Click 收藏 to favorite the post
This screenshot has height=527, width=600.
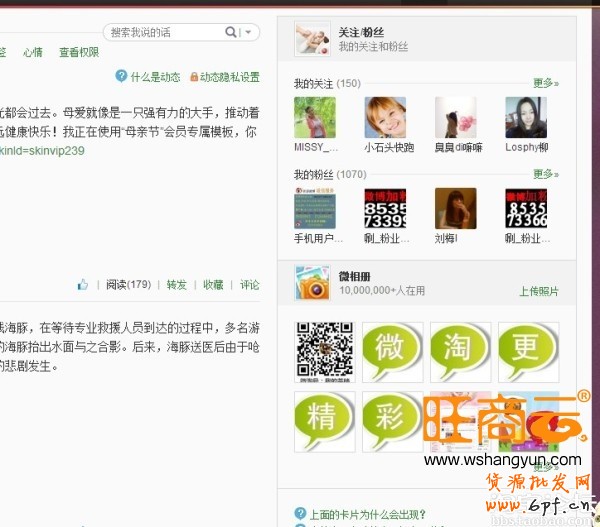click(213, 285)
